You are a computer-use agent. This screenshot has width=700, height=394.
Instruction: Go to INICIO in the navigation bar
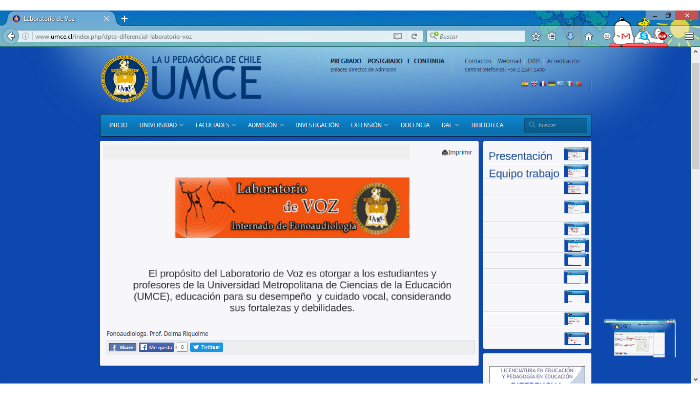pos(118,125)
